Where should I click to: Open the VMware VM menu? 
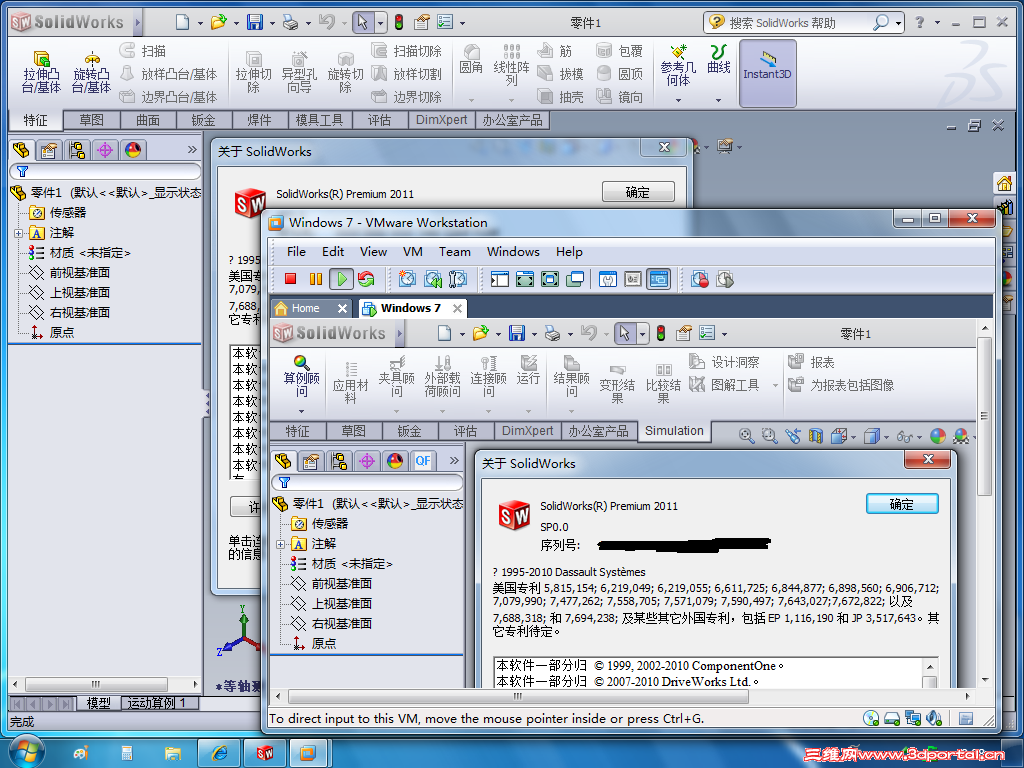point(413,251)
